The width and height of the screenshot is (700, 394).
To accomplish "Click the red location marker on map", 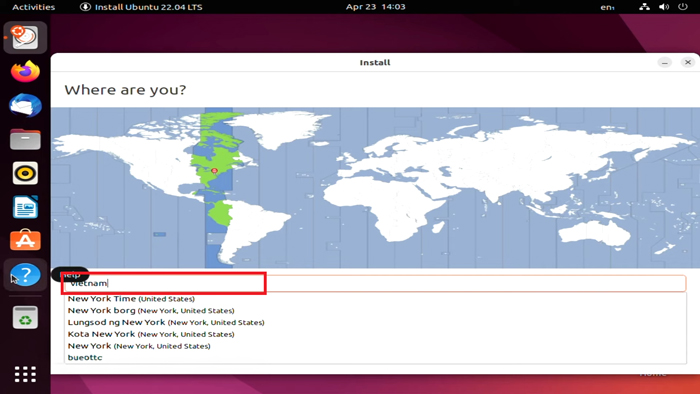I will (214, 171).
